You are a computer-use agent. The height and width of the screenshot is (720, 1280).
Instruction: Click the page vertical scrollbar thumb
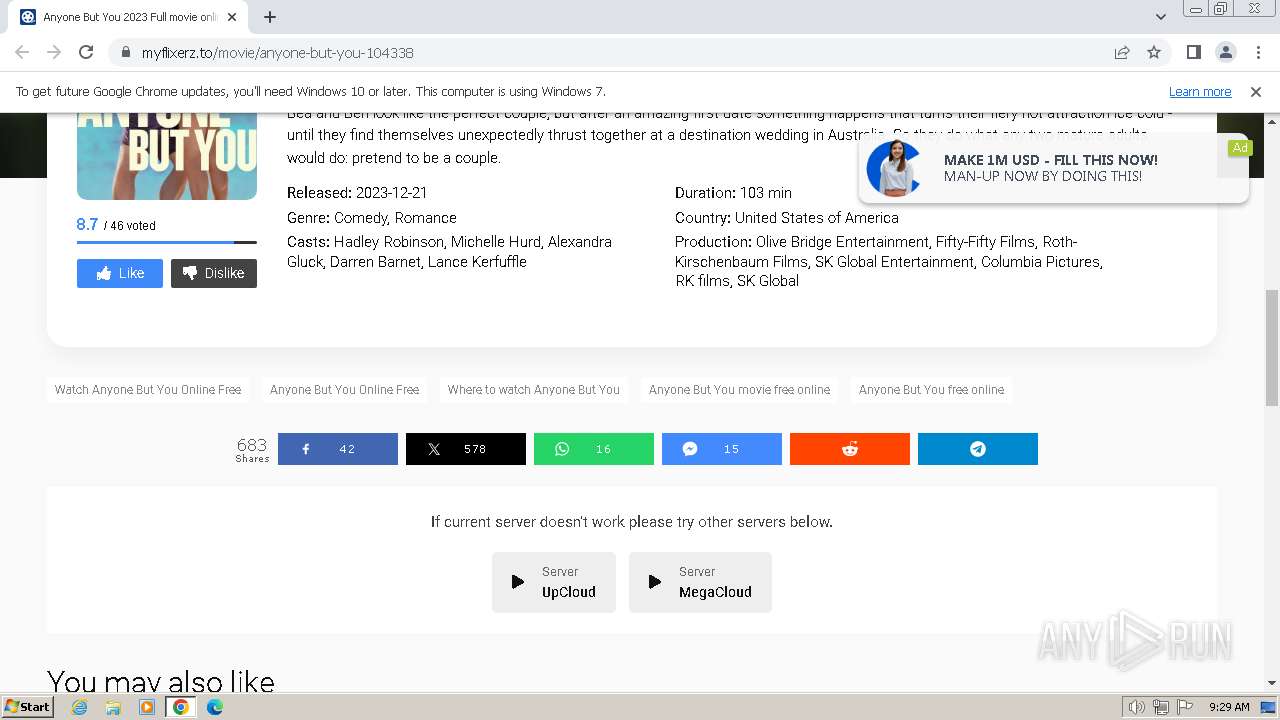point(1272,350)
